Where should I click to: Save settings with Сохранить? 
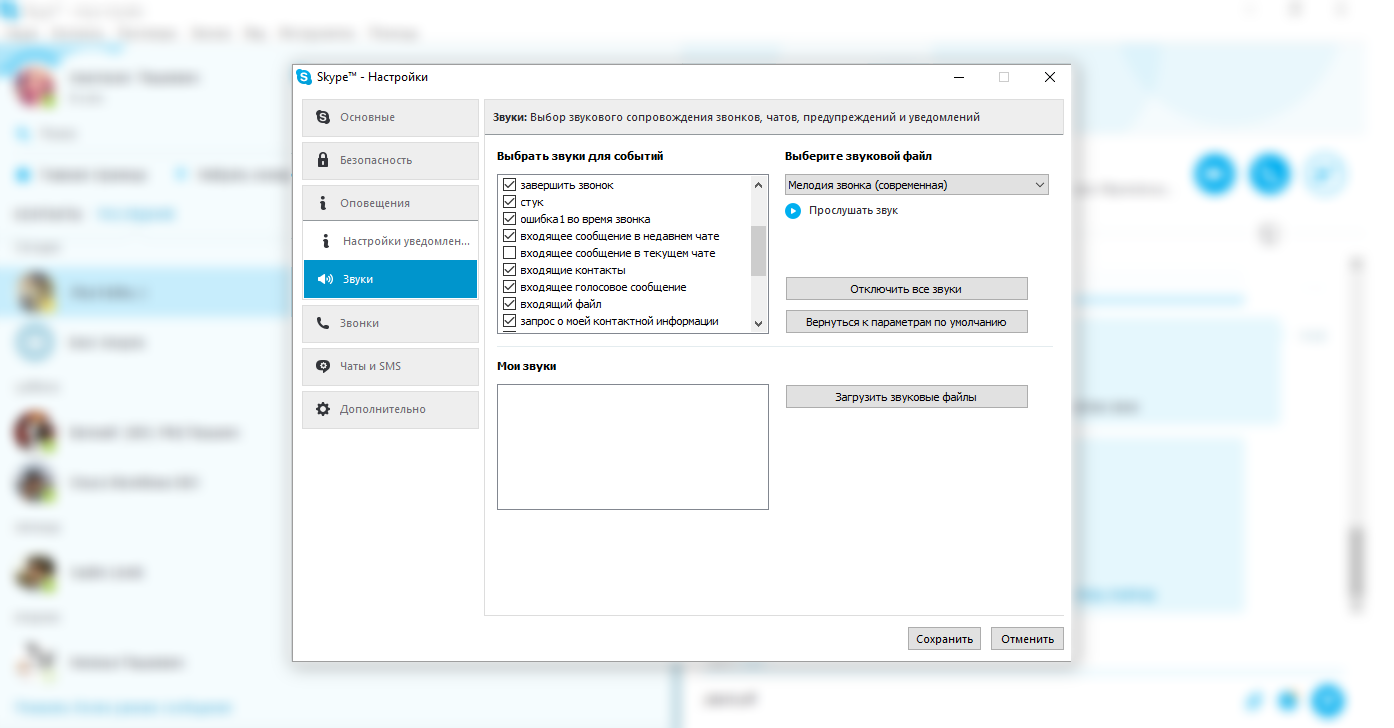point(944,639)
